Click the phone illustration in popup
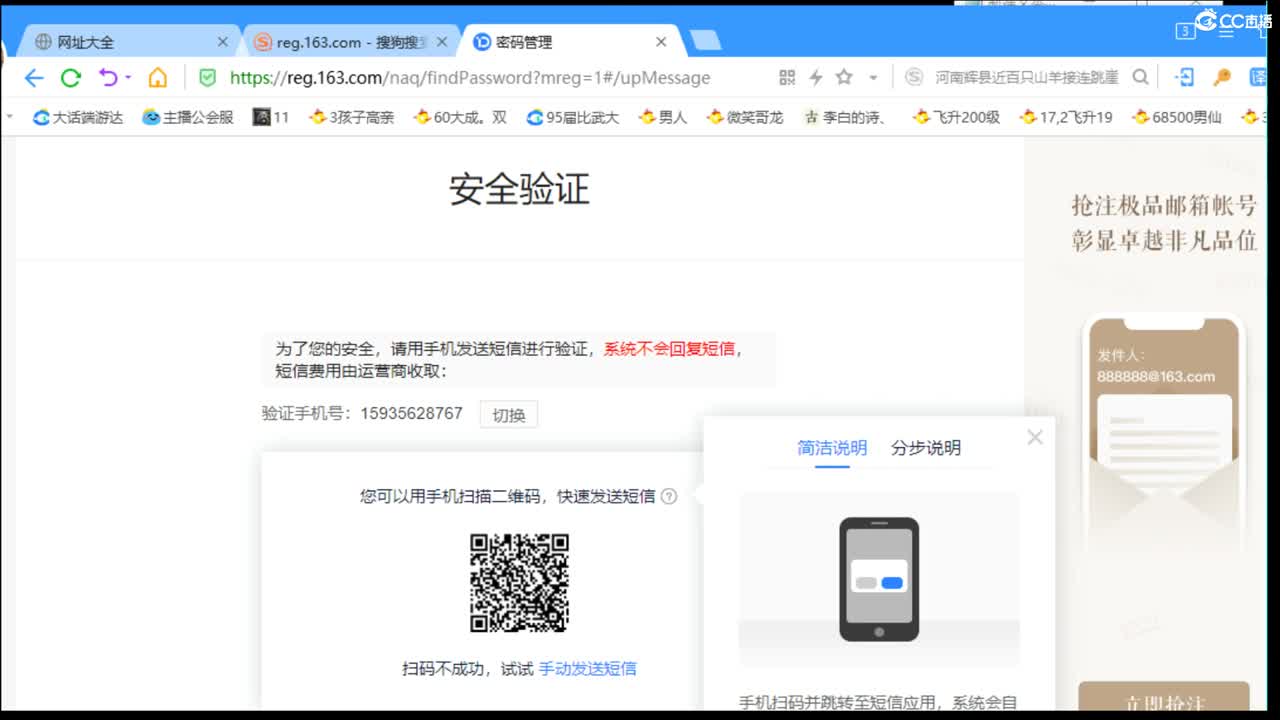Screen dimensions: 1280x720 click(879, 579)
